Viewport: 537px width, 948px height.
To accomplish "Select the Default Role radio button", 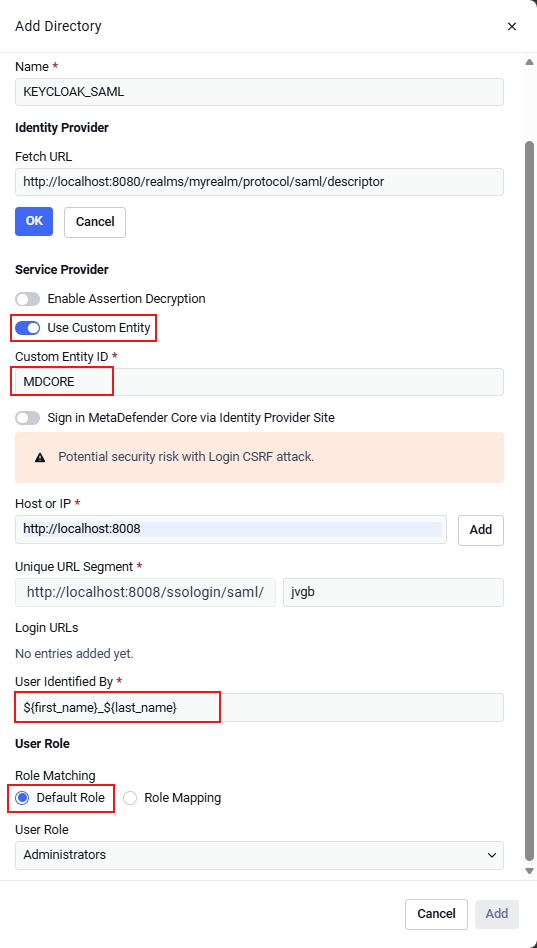I will click(x=22, y=798).
